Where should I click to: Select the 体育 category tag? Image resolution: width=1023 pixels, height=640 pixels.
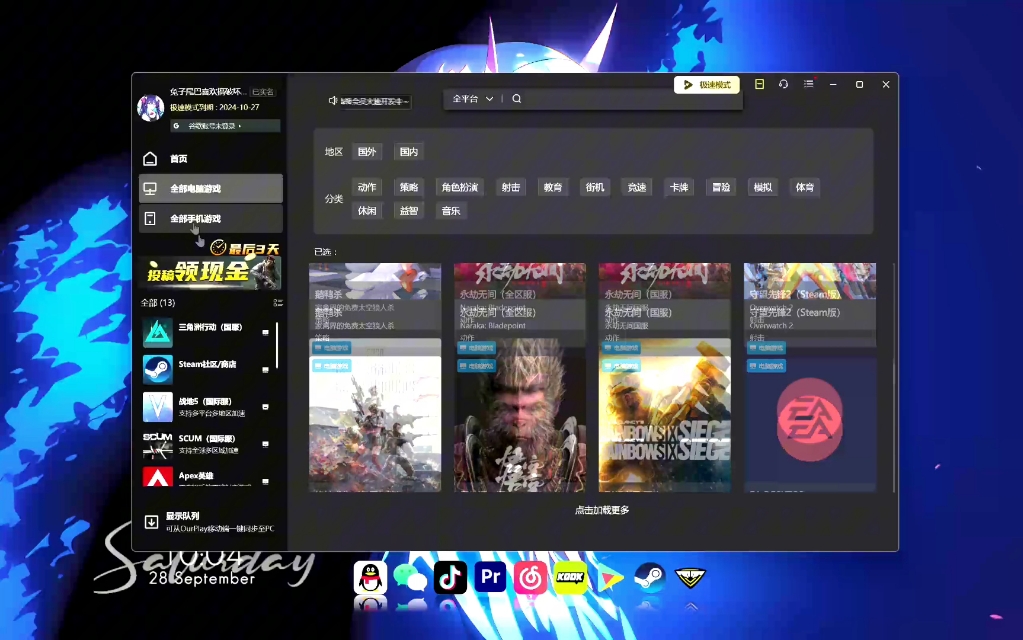pos(804,187)
